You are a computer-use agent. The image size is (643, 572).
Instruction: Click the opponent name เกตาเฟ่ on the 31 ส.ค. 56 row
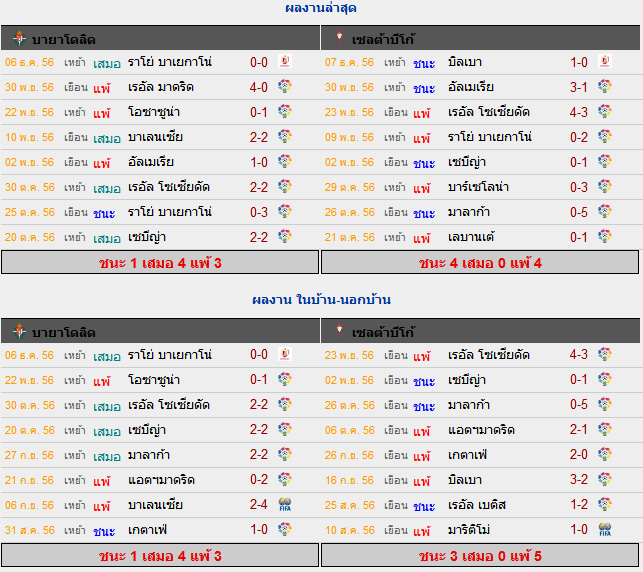click(148, 530)
